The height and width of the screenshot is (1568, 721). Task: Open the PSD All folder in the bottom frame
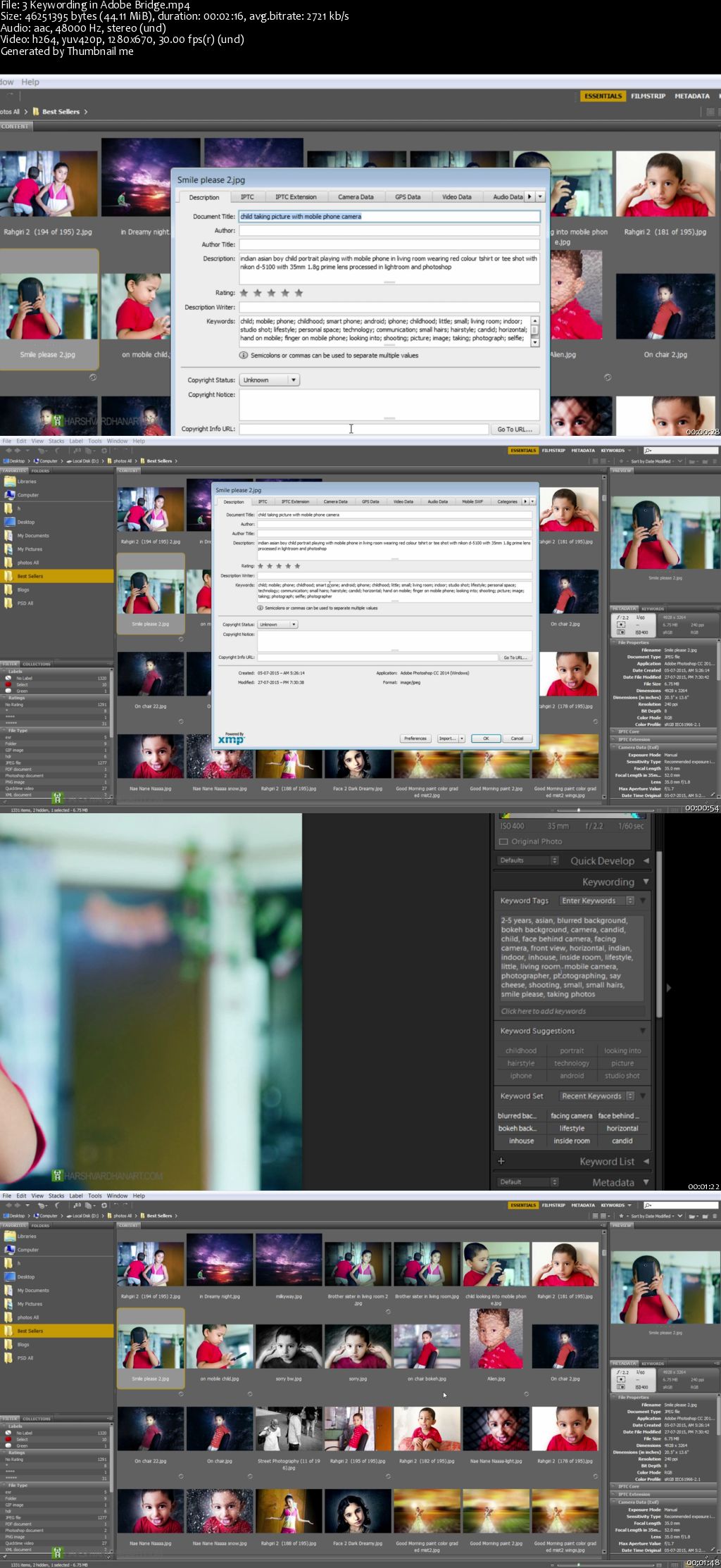25,1358
